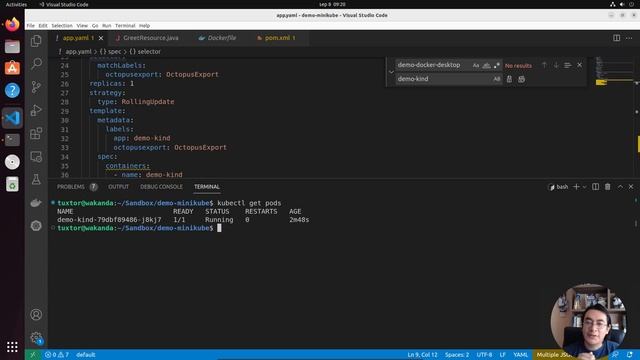The height and width of the screenshot is (360, 640).
Task: Open the Manage gear icon
Action: click(x=36, y=338)
